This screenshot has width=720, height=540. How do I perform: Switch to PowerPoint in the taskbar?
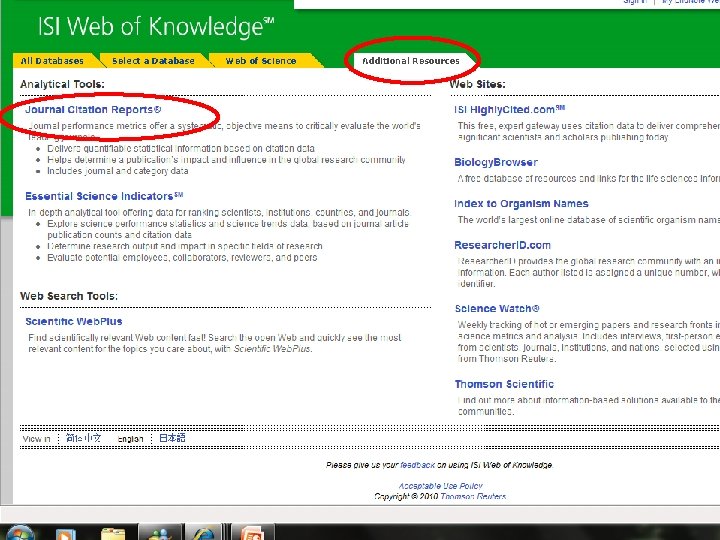coord(252,533)
